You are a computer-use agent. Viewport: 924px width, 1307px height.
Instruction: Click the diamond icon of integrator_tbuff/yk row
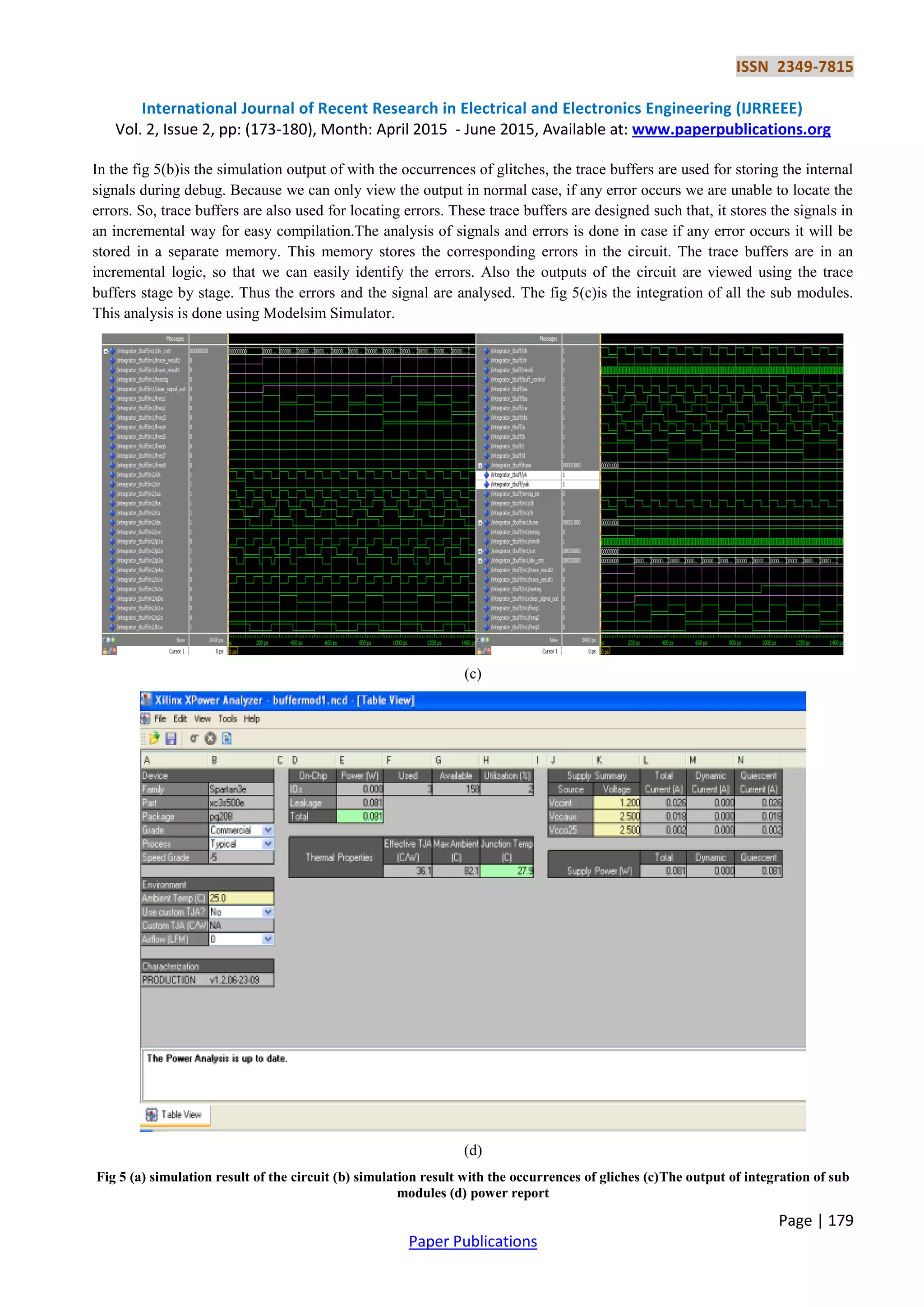coord(486,475)
